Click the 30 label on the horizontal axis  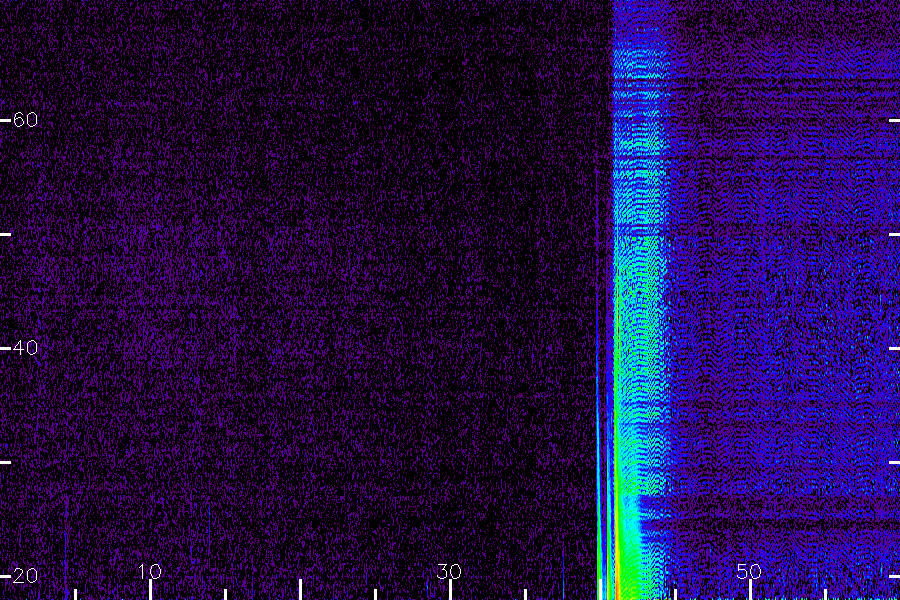click(449, 571)
